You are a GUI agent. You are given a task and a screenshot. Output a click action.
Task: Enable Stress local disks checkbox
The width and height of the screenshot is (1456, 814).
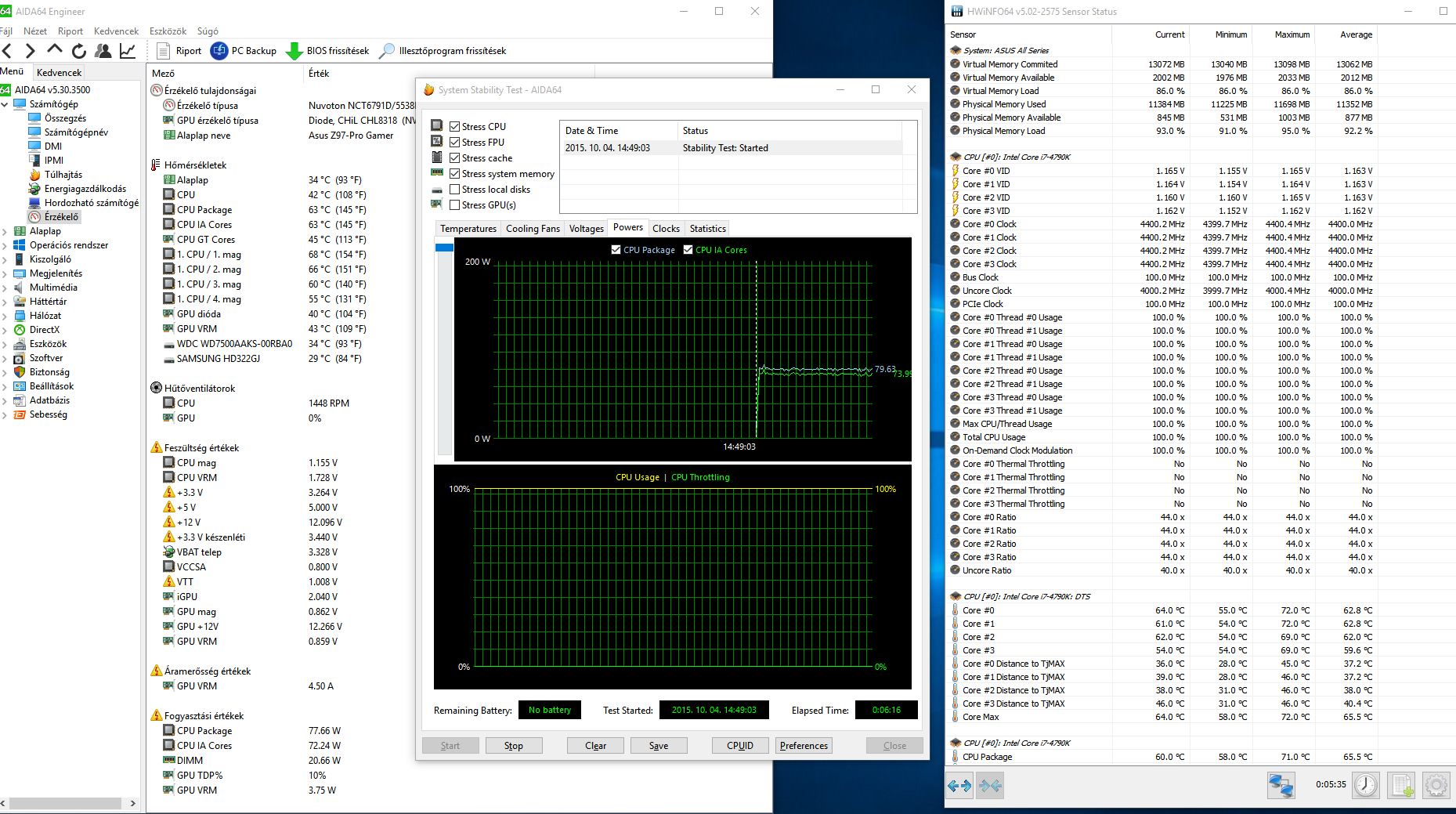coord(454,189)
